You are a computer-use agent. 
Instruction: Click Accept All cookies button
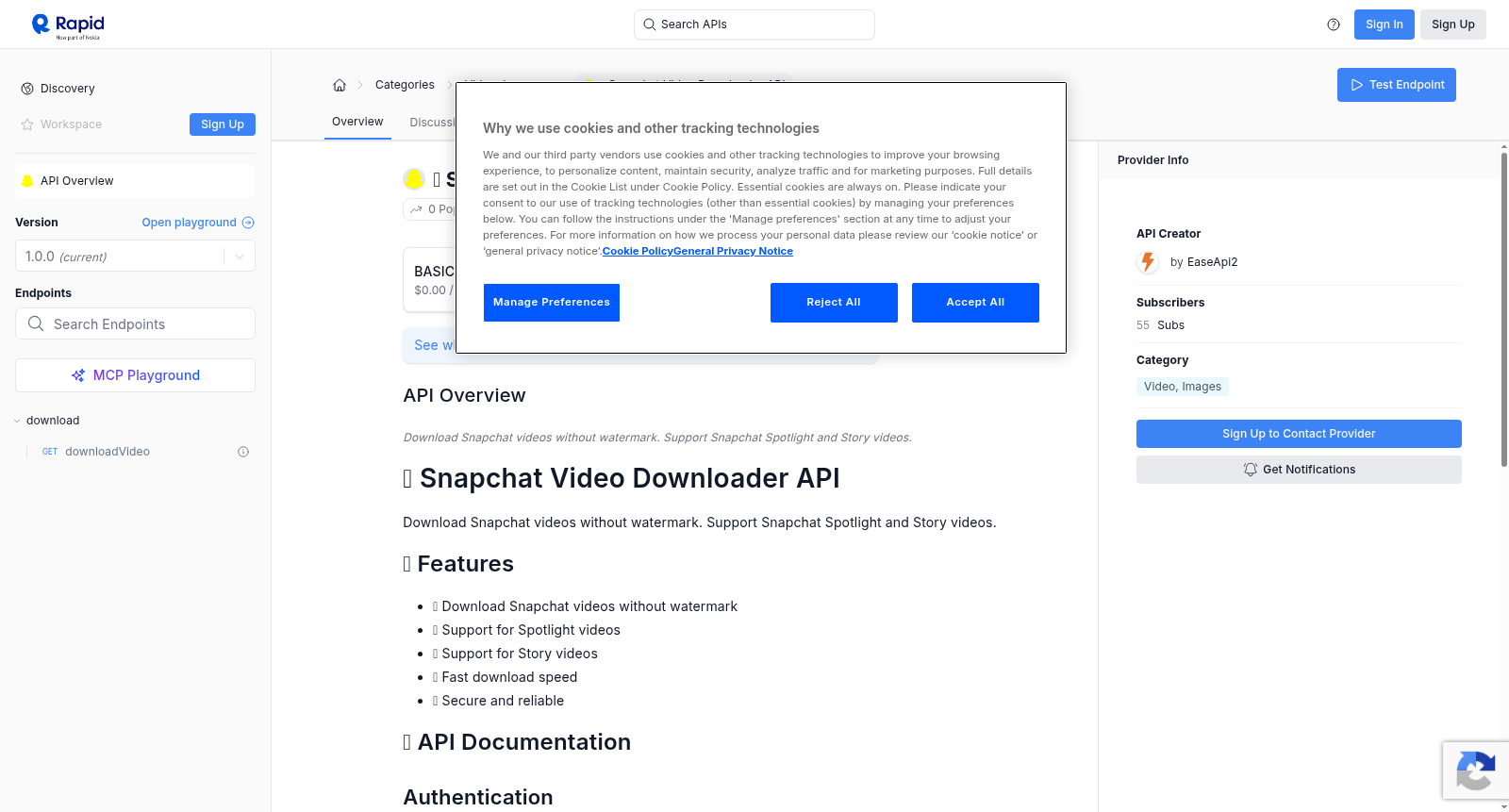pyautogui.click(x=975, y=303)
